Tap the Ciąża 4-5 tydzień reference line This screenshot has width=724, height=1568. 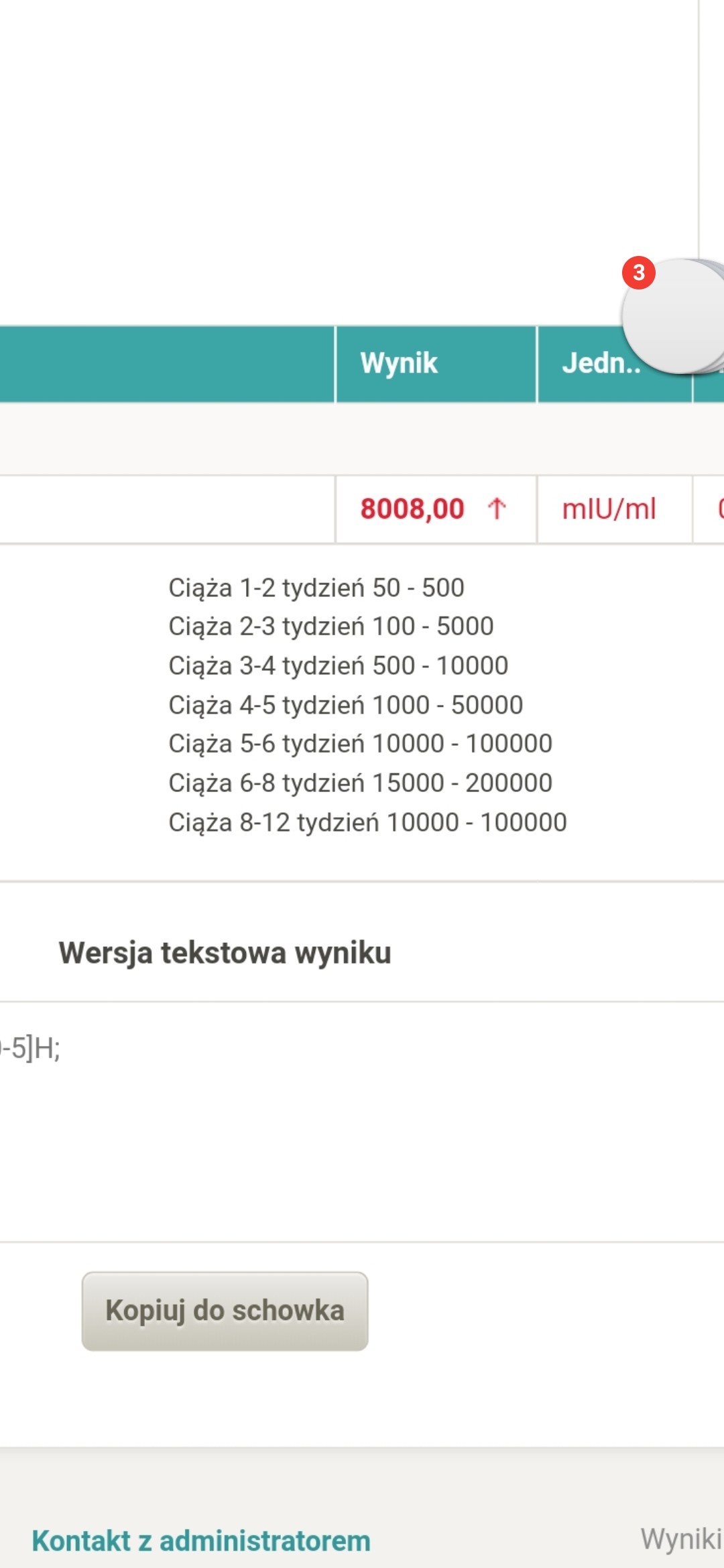click(345, 705)
